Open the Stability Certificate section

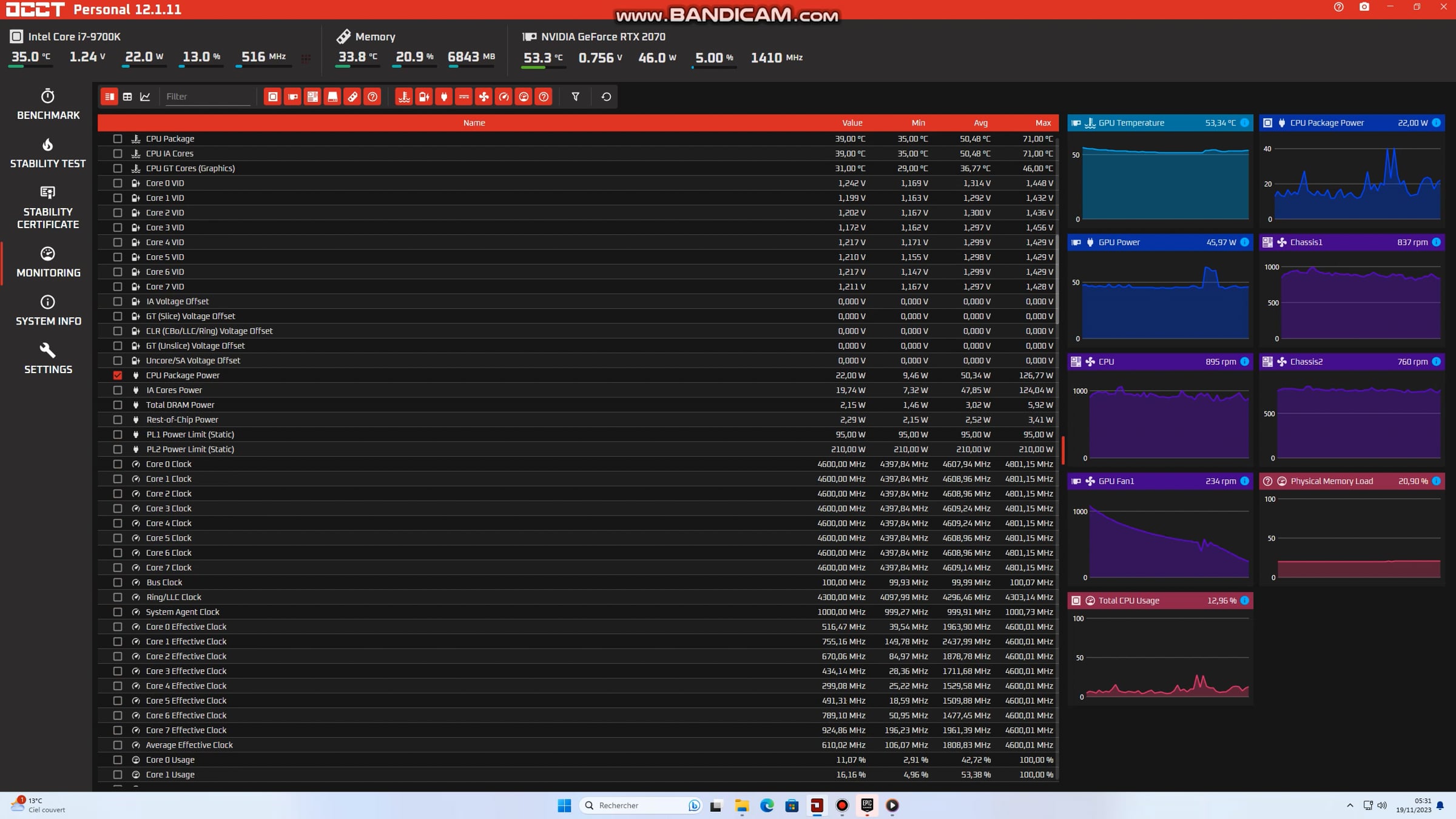pos(48,207)
